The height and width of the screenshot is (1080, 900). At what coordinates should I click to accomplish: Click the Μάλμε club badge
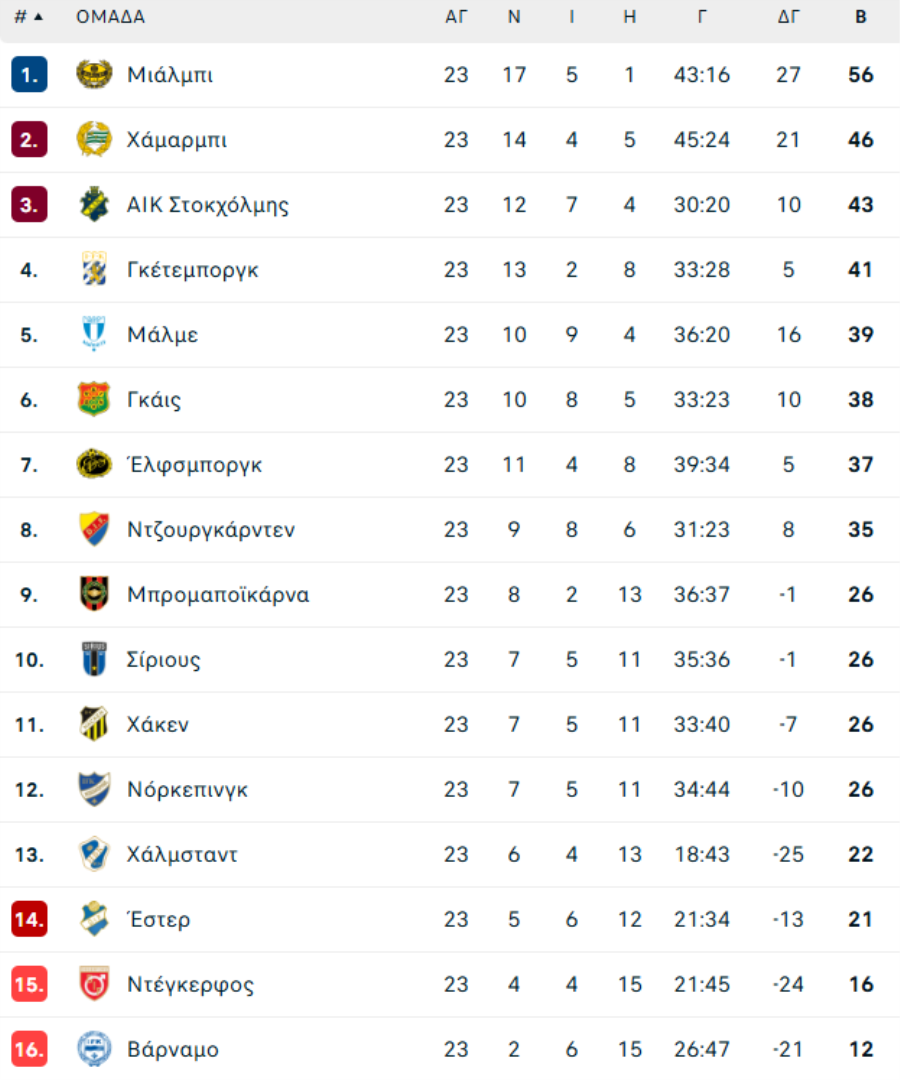point(94,334)
